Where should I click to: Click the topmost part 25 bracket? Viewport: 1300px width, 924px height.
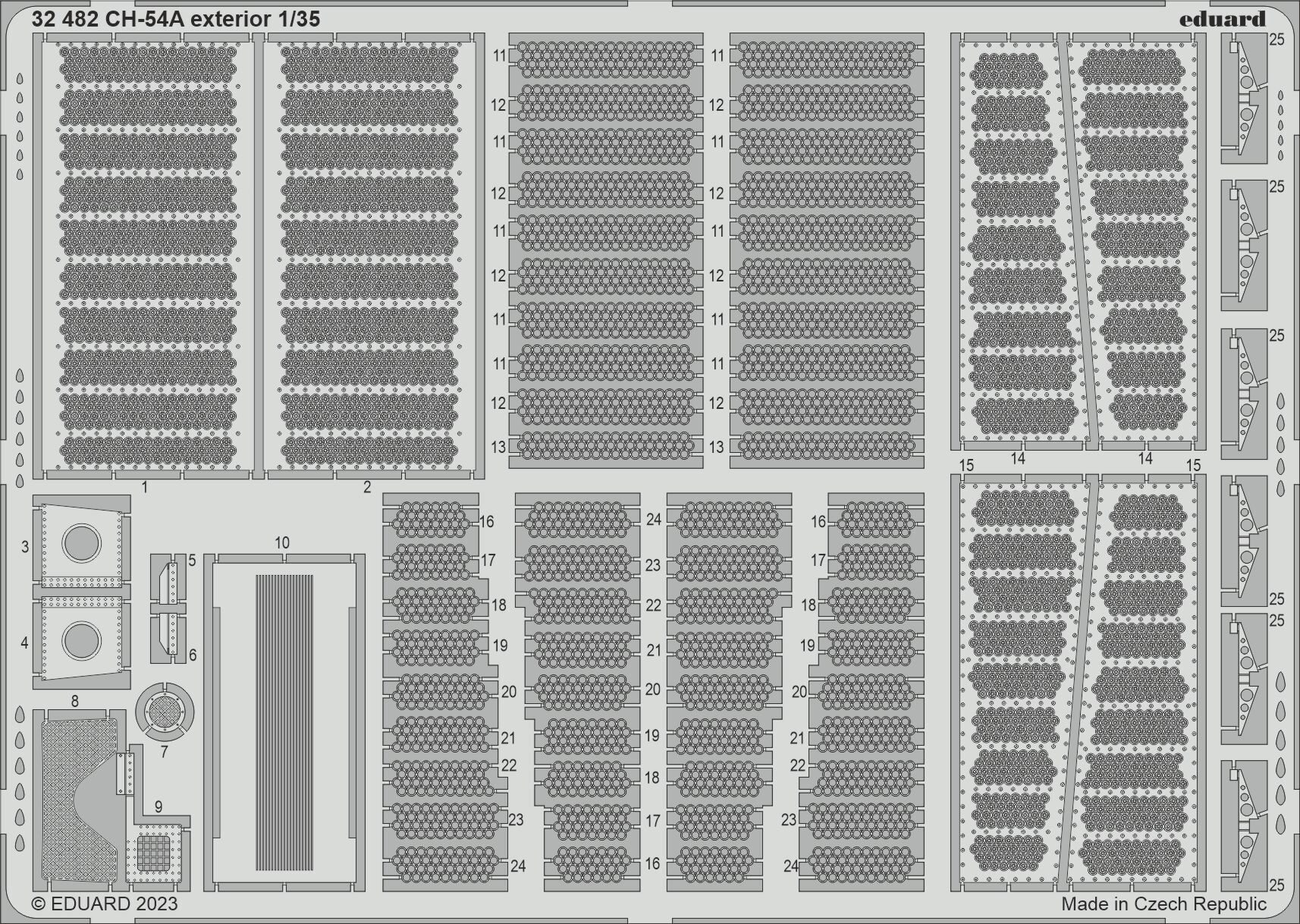(1244, 99)
